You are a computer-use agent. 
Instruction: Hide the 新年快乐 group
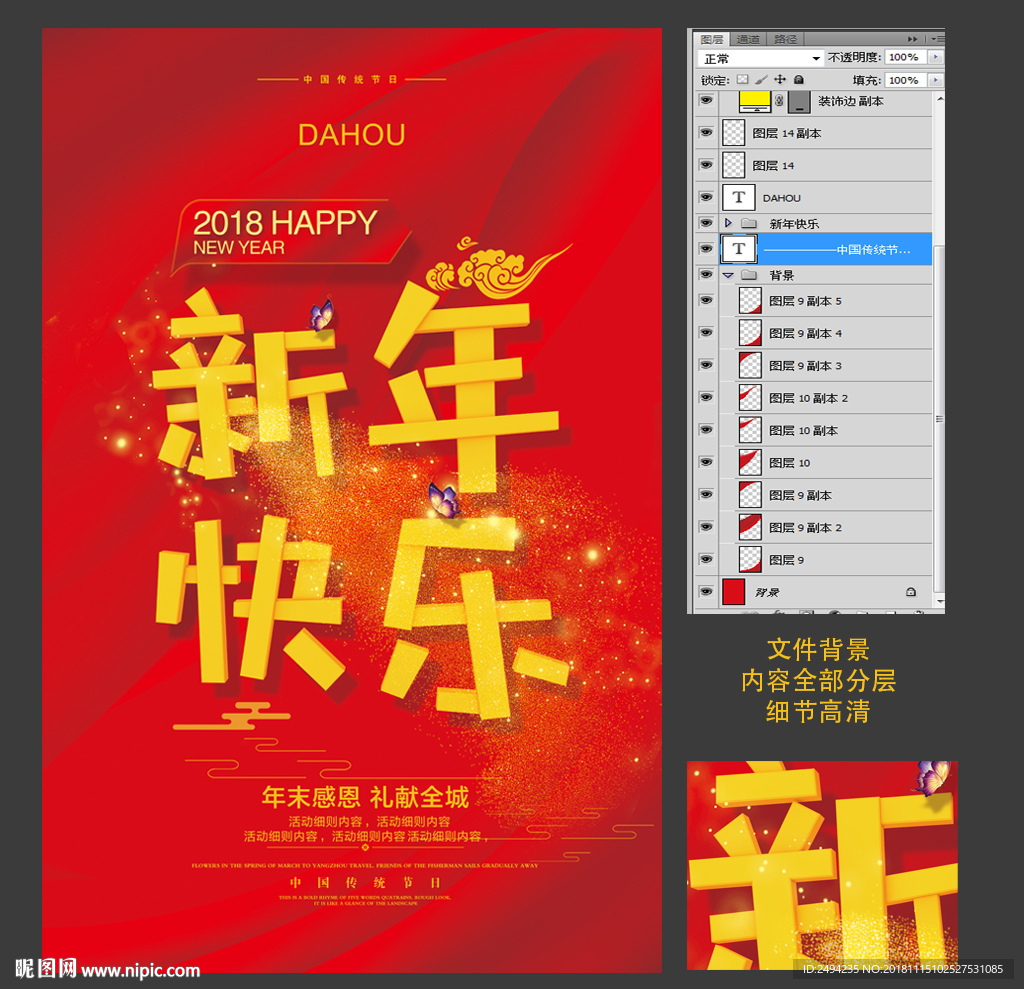[706, 223]
